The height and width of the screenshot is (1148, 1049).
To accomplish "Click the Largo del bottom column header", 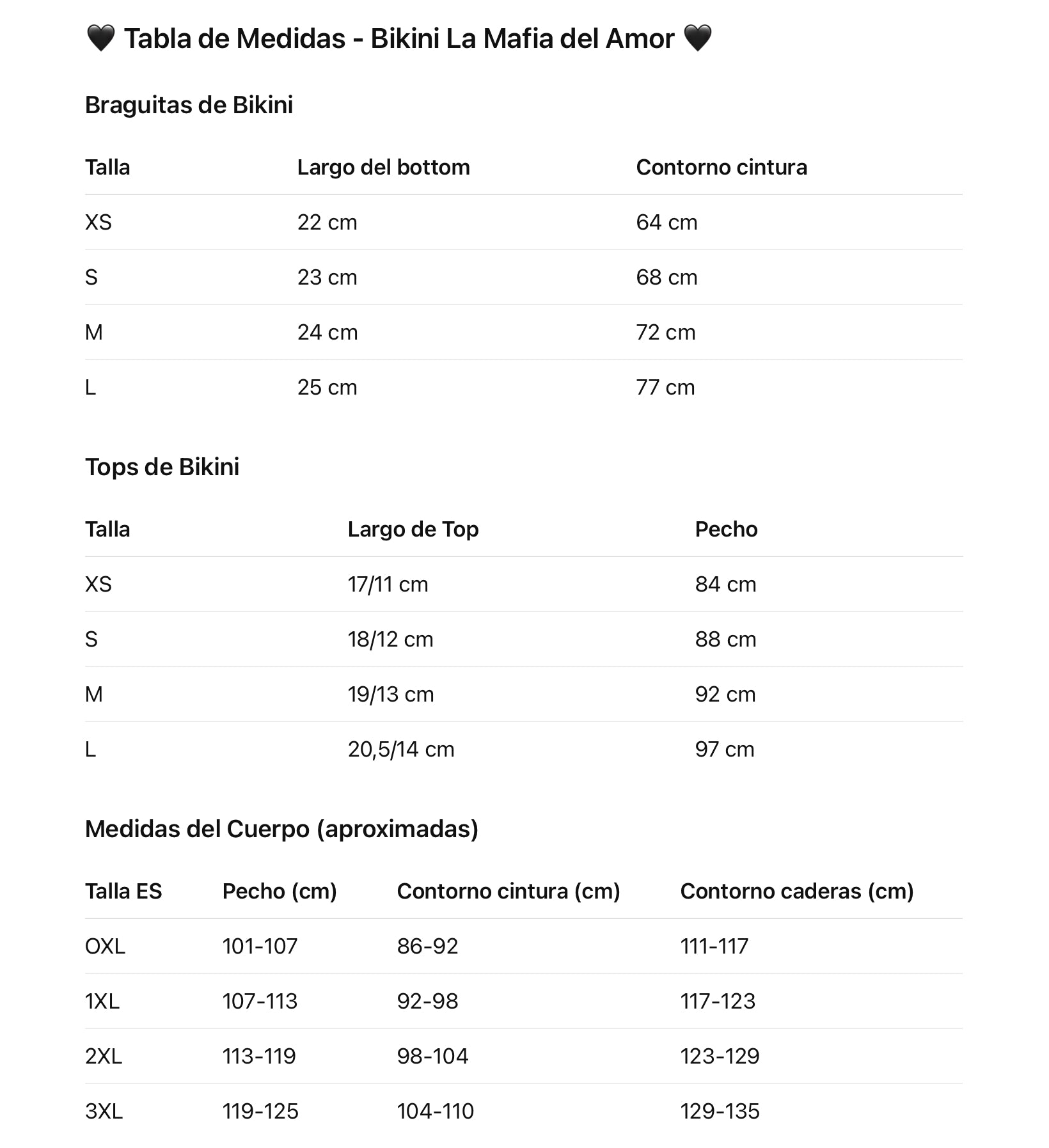I will [383, 167].
